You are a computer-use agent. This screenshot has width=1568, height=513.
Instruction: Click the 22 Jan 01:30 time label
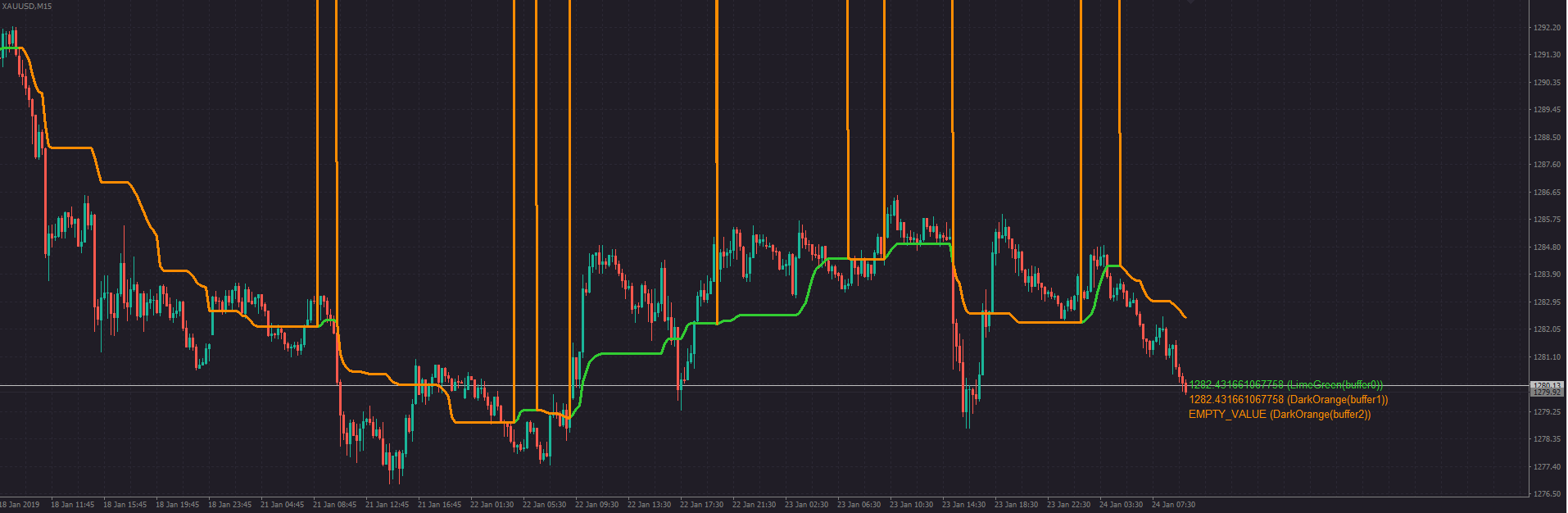tap(492, 505)
